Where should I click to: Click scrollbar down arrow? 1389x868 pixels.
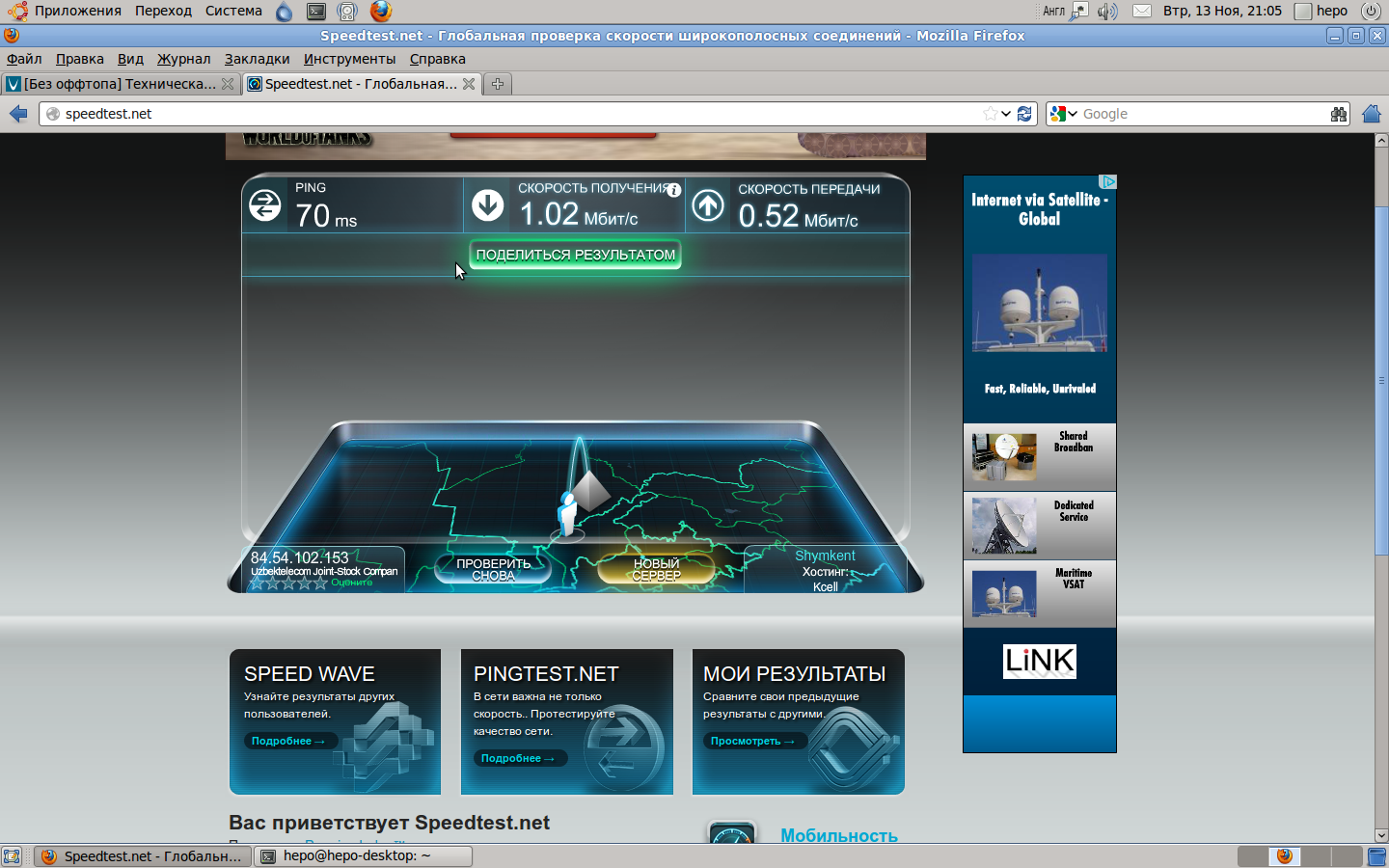click(x=1380, y=835)
